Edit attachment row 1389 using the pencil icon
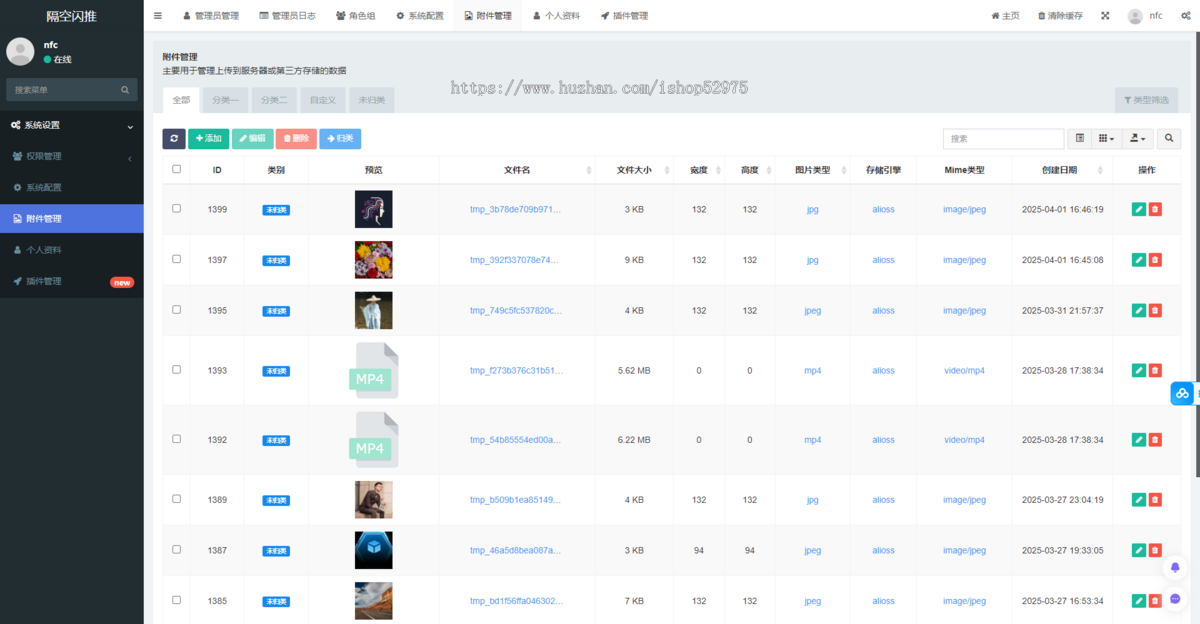Viewport: 1200px width, 624px height. coord(1138,500)
